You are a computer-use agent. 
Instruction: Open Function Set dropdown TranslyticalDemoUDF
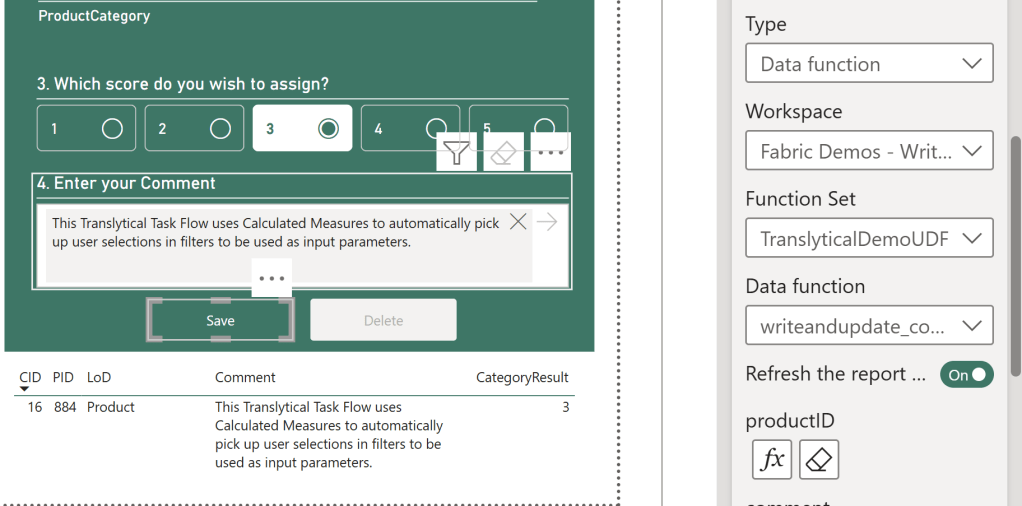point(869,238)
